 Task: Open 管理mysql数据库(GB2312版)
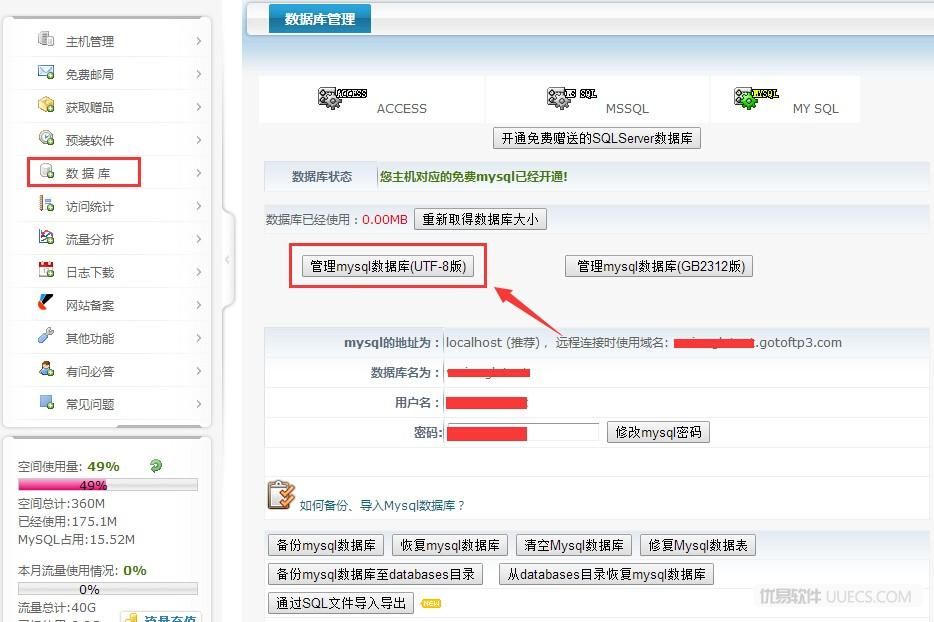[659, 266]
